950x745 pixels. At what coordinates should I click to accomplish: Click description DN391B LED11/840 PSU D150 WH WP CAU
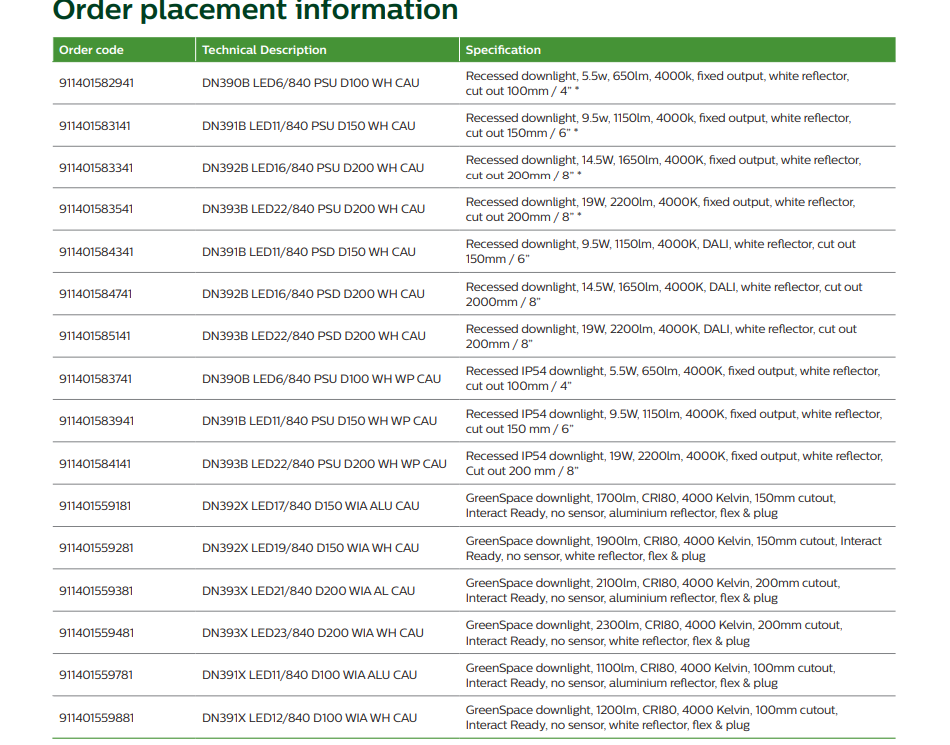point(319,421)
